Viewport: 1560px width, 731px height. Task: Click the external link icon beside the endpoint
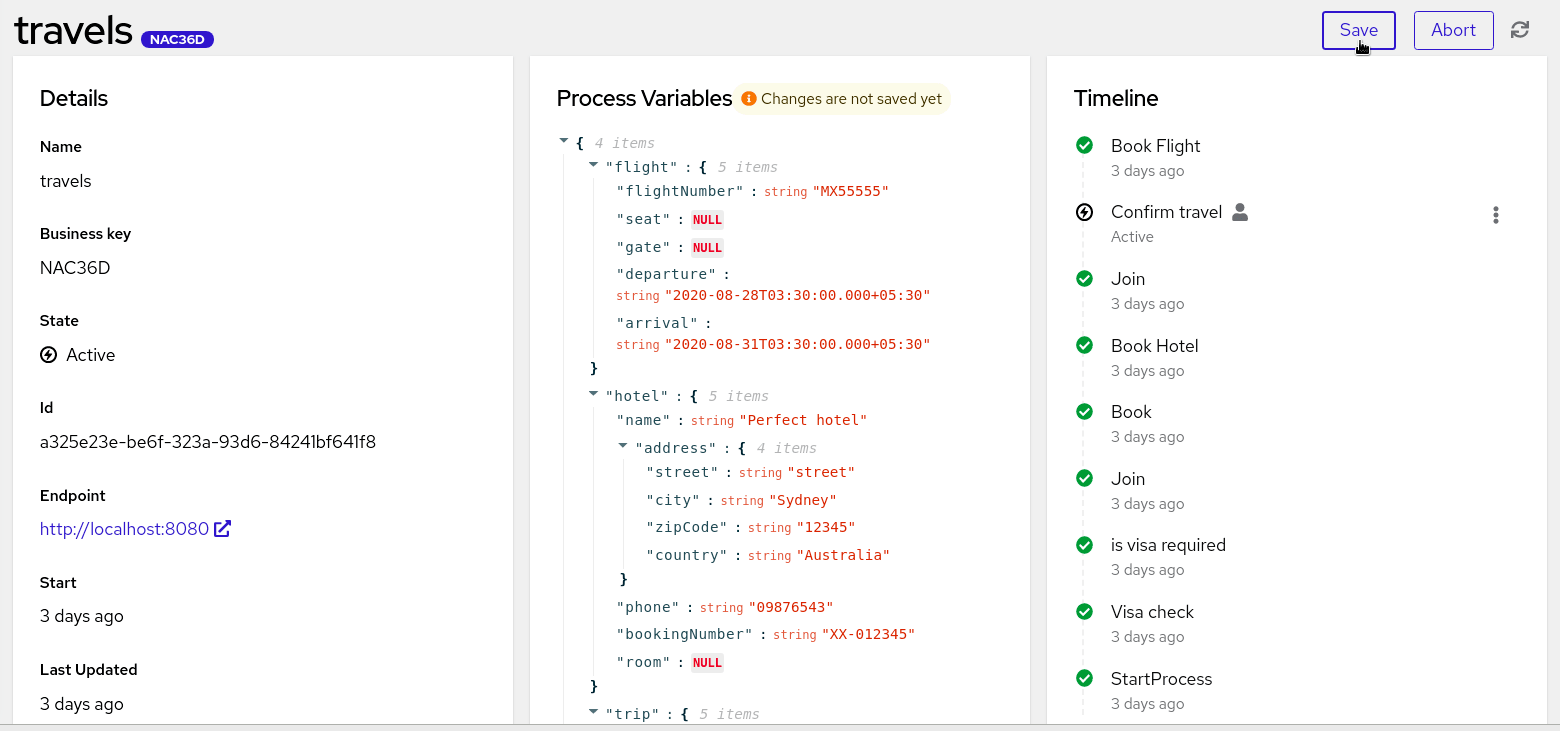[222, 528]
